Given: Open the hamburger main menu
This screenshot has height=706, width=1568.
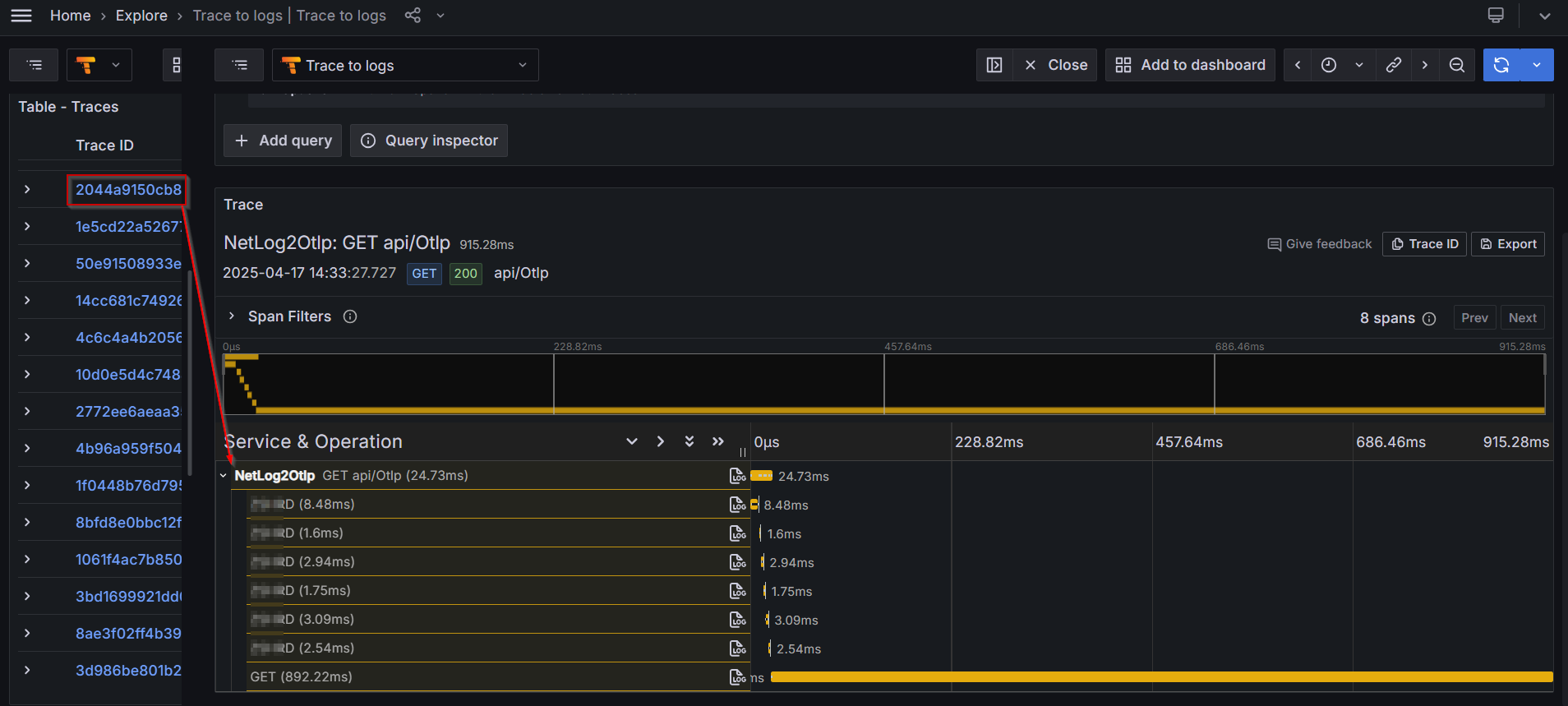Looking at the screenshot, I should (x=21, y=16).
